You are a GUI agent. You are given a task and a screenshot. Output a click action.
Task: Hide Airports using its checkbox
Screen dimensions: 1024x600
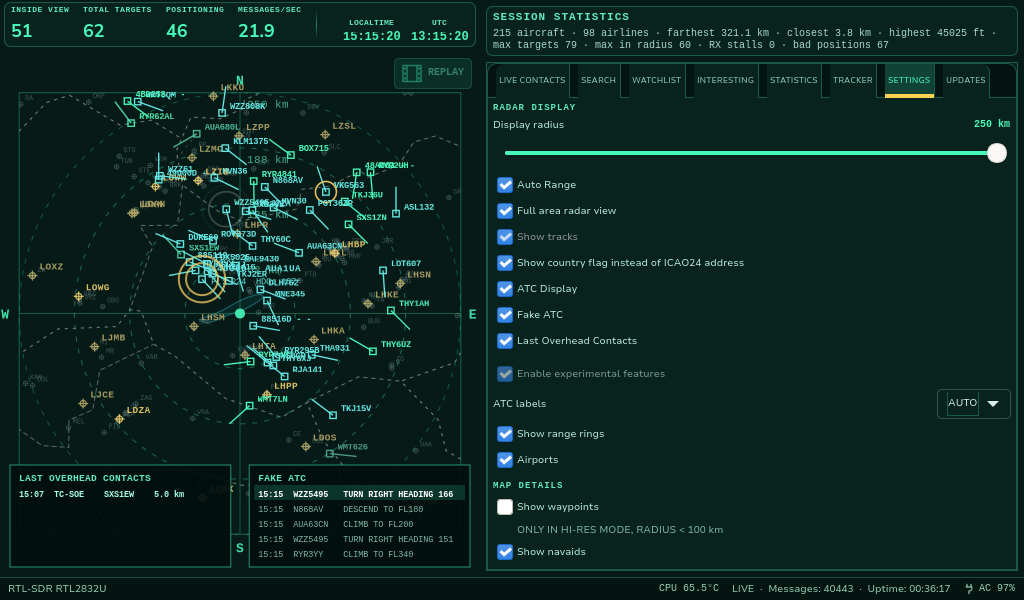pyautogui.click(x=505, y=460)
